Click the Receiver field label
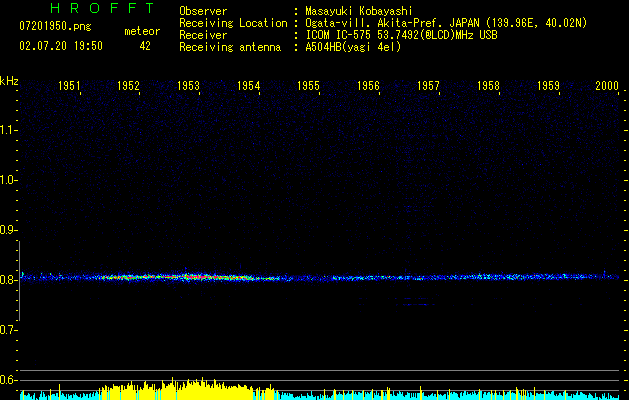The image size is (629, 400). coord(203,35)
